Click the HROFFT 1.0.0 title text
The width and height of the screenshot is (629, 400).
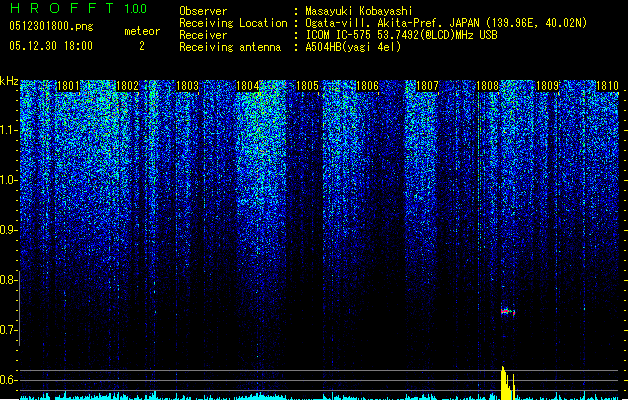point(79,8)
